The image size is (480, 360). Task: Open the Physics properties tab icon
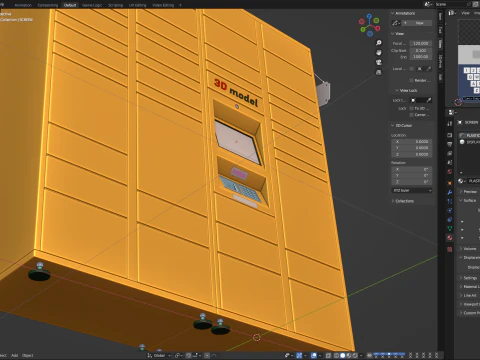450,210
